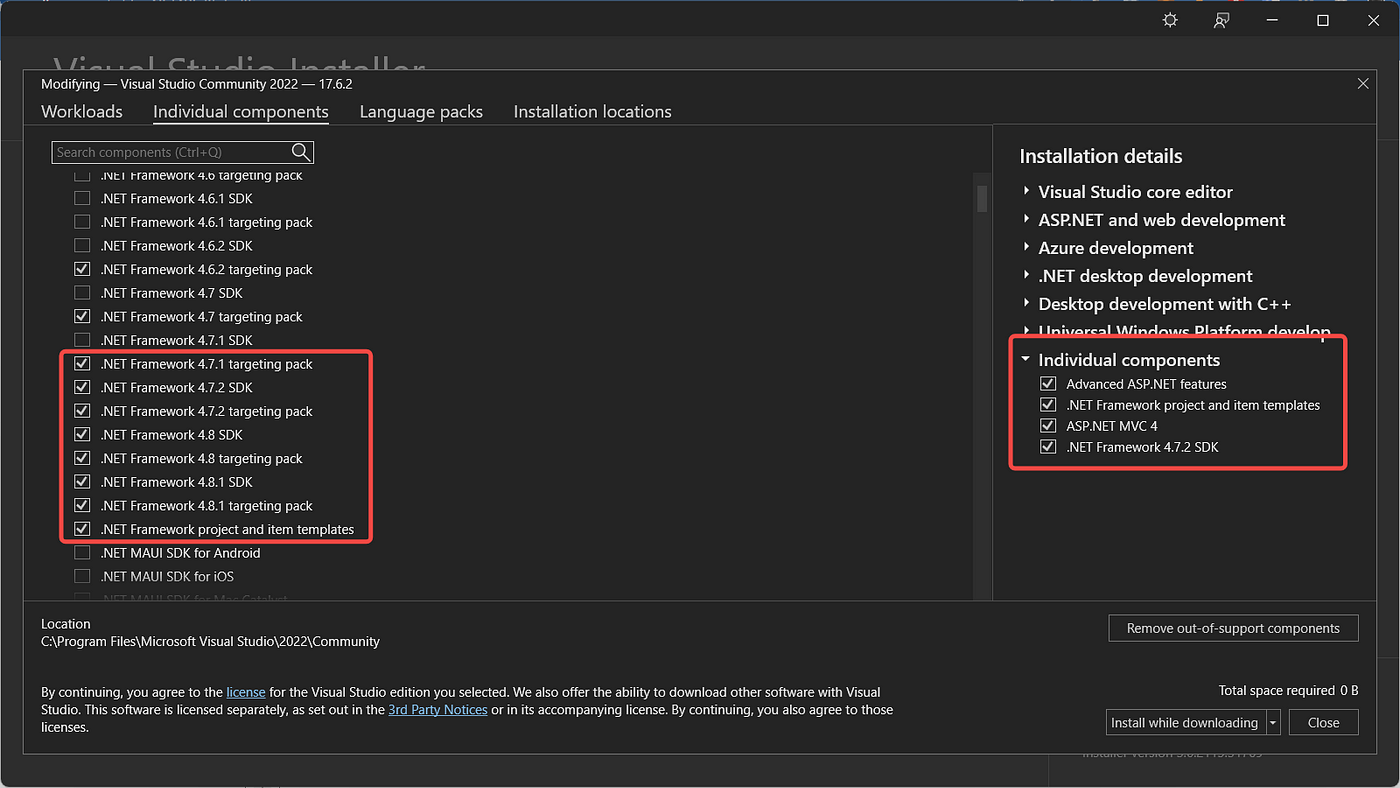Viewport: 1400px width, 788px height.
Task: Toggle .NET Framework 4.8 SDK checkbox
Action: coord(82,435)
